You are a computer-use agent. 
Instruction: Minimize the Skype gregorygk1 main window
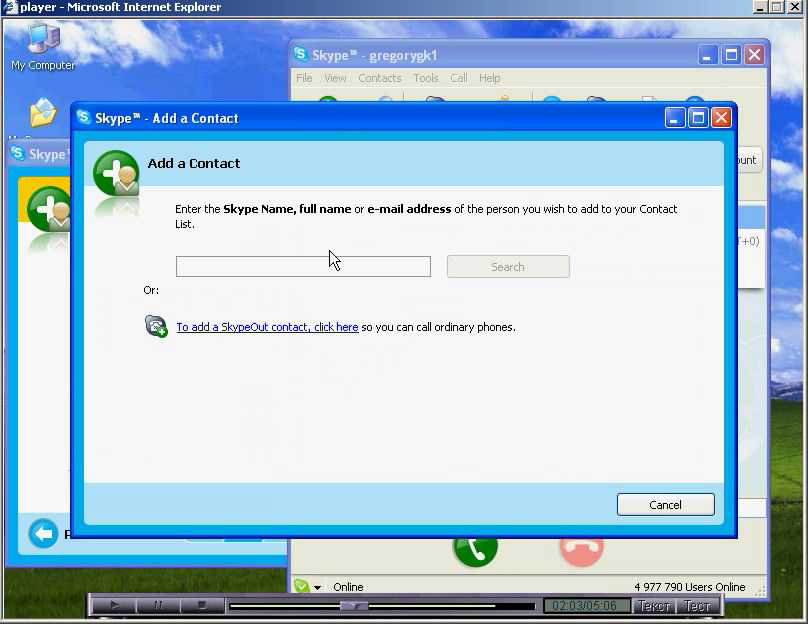click(708, 55)
